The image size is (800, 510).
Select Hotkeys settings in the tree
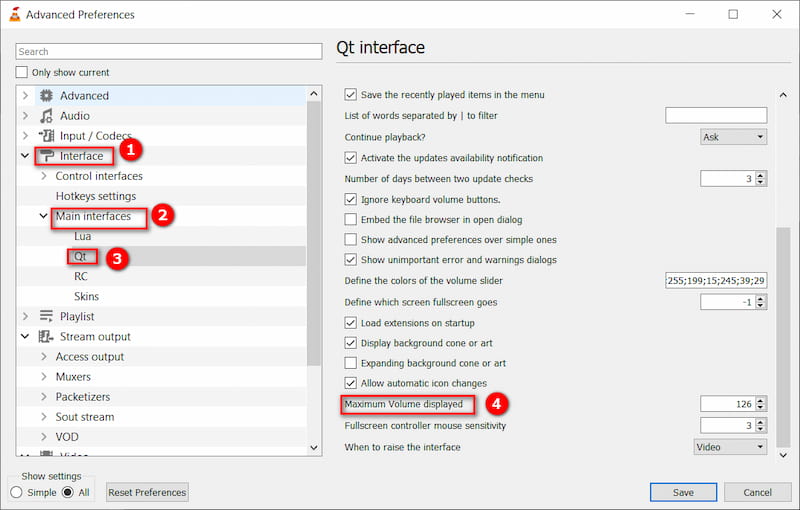96,196
